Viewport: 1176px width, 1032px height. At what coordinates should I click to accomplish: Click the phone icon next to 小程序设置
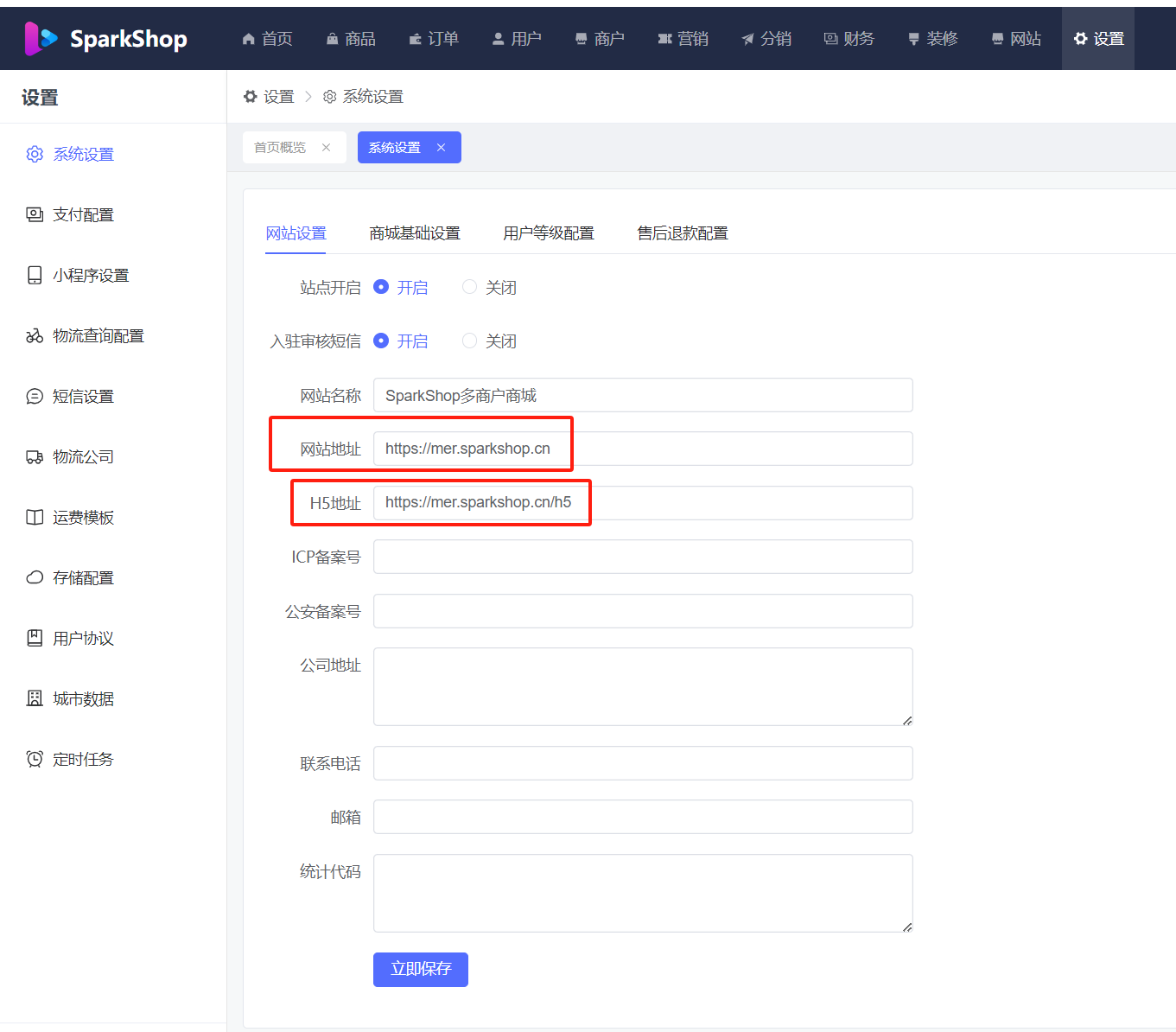[x=35, y=275]
